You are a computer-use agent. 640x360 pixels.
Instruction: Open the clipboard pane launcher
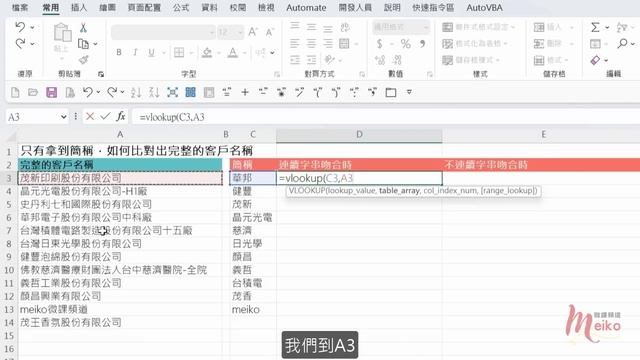pos(101,74)
